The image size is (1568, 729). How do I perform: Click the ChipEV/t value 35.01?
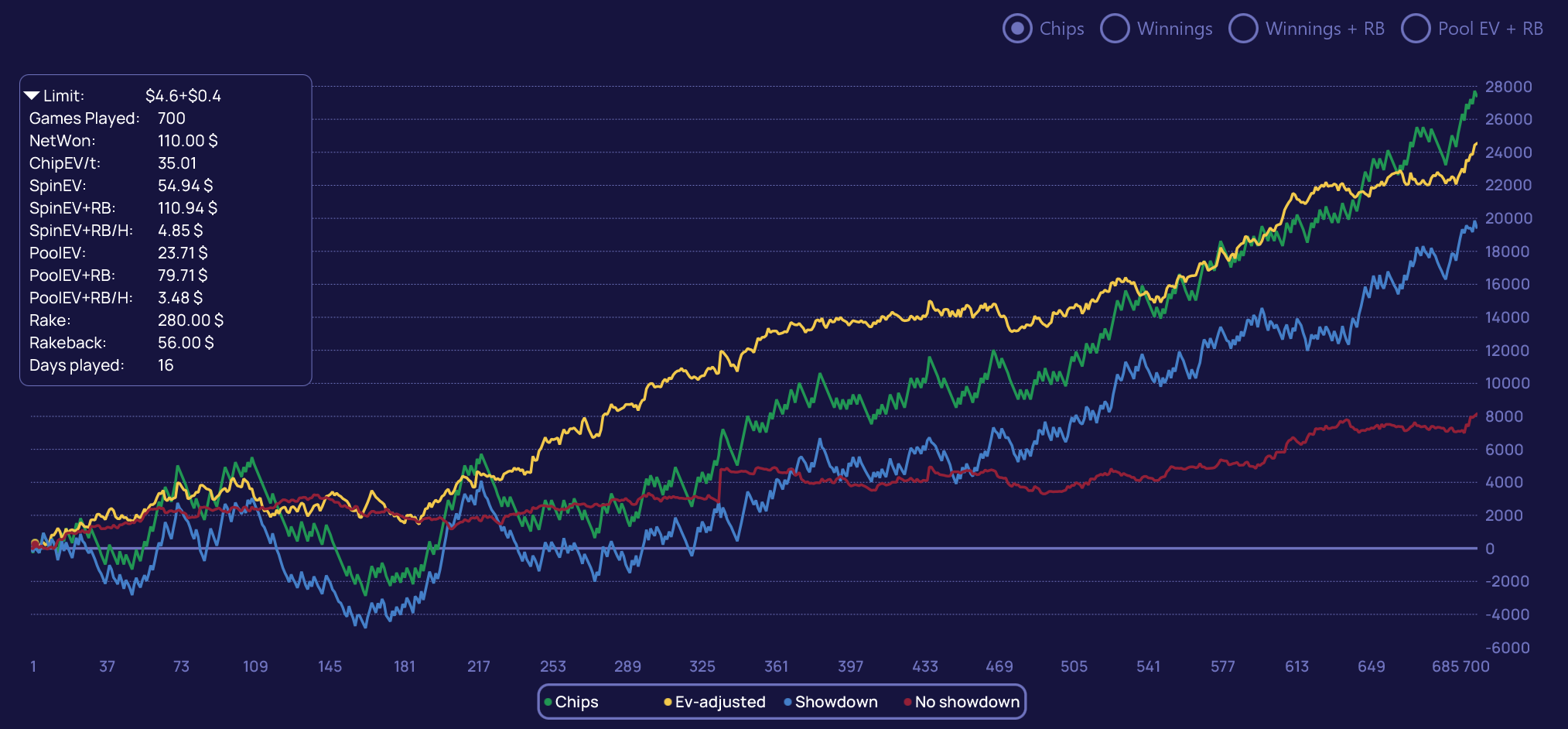(x=177, y=163)
